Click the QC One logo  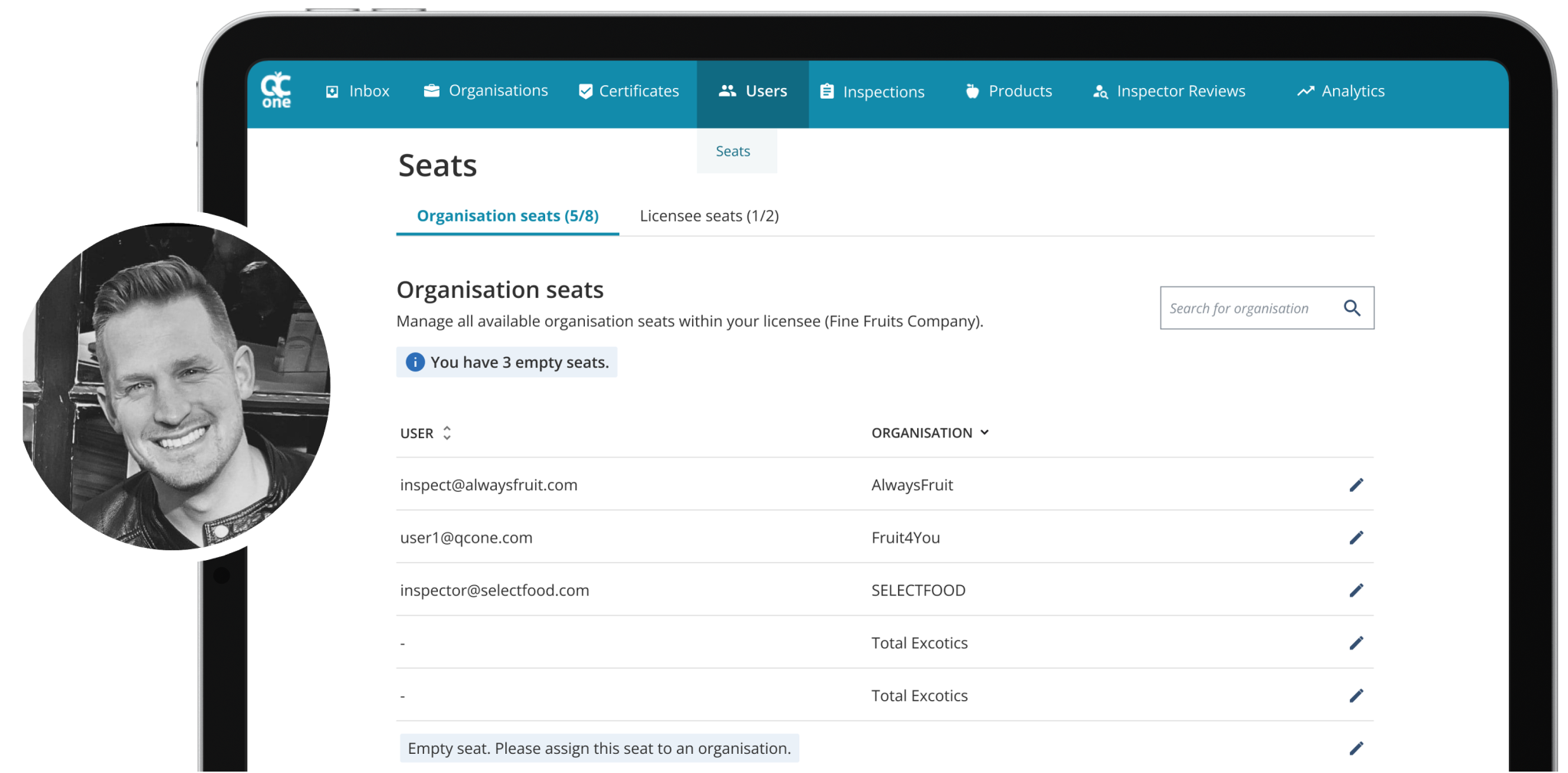tap(276, 90)
